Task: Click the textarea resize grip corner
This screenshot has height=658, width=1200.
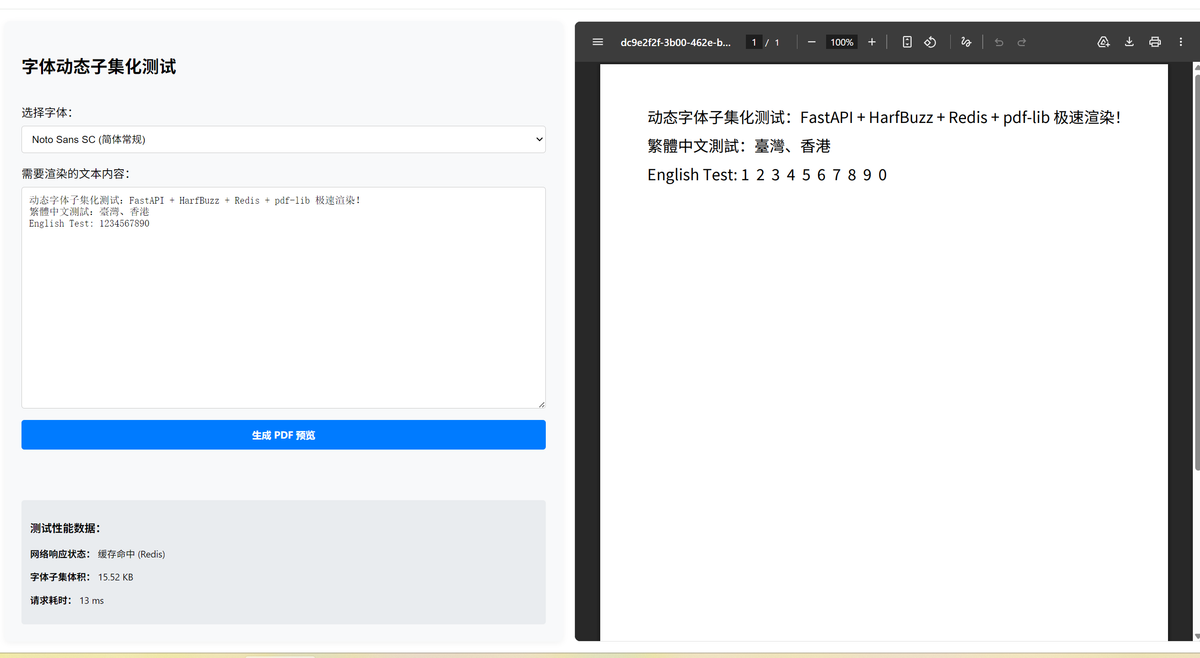Action: coord(541,403)
